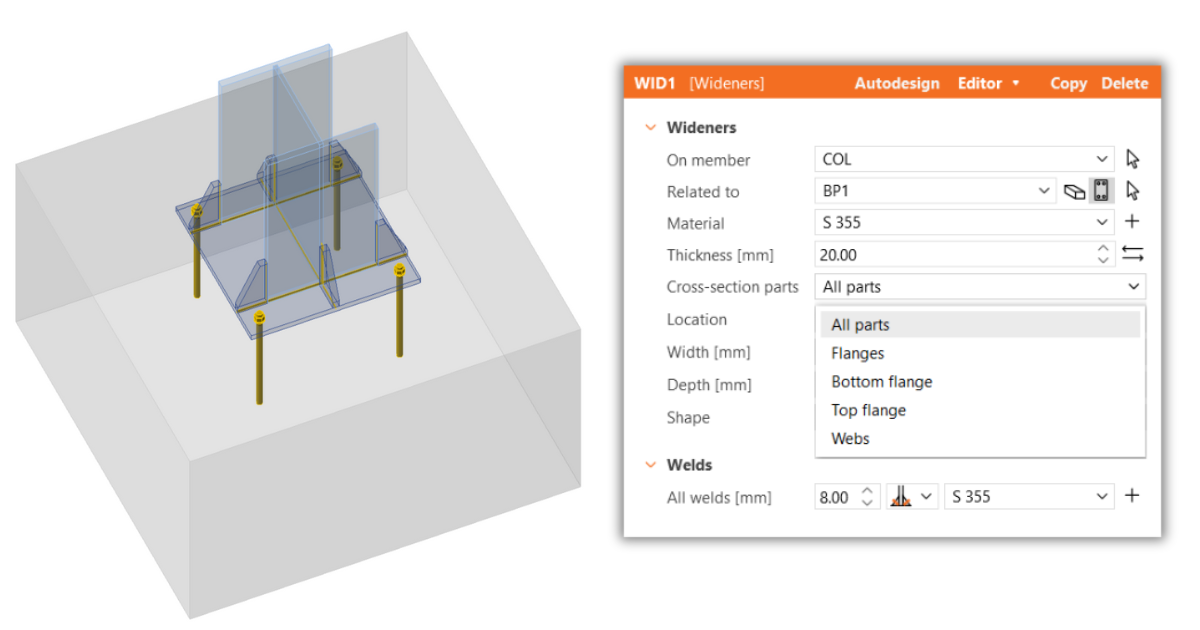
Task: Collapse the Wideners section
Action: [650, 128]
